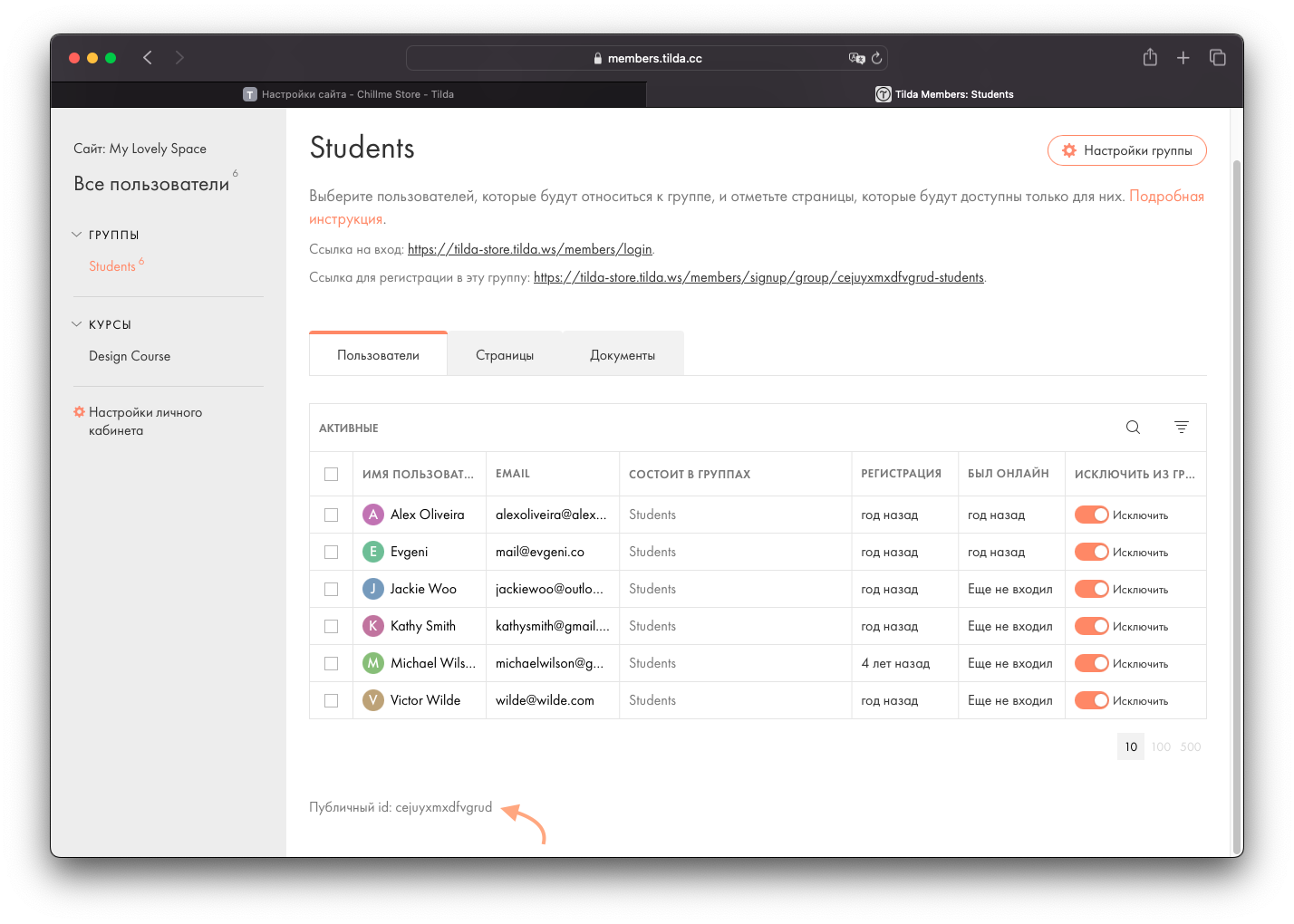The width and height of the screenshot is (1294, 924).
Task: Open Design Course in sidebar
Action: [130, 356]
